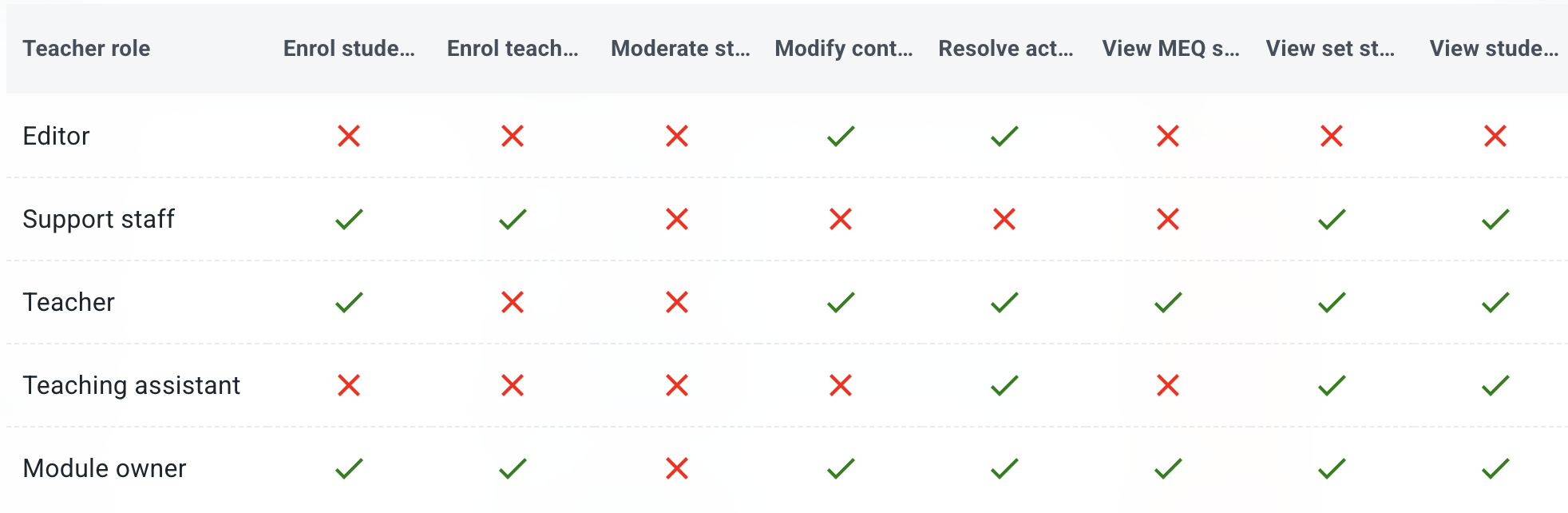This screenshot has width=1568, height=513.
Task: Click the Moderate column header
Action: click(x=680, y=49)
